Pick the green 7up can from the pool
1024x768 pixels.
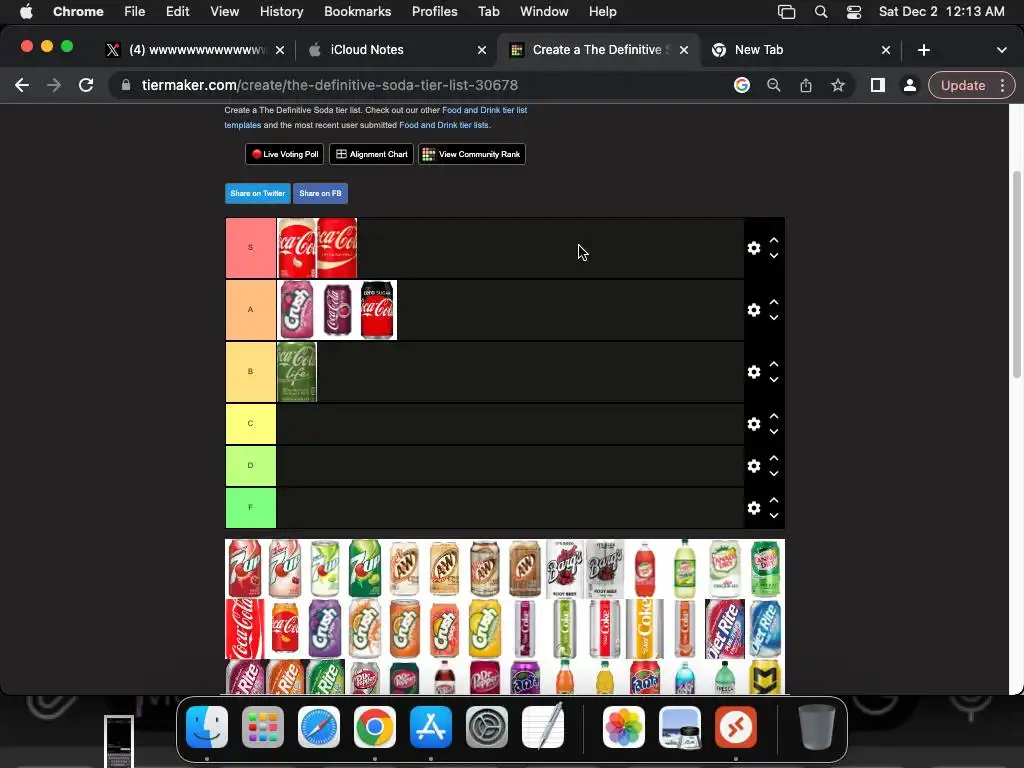(364, 568)
